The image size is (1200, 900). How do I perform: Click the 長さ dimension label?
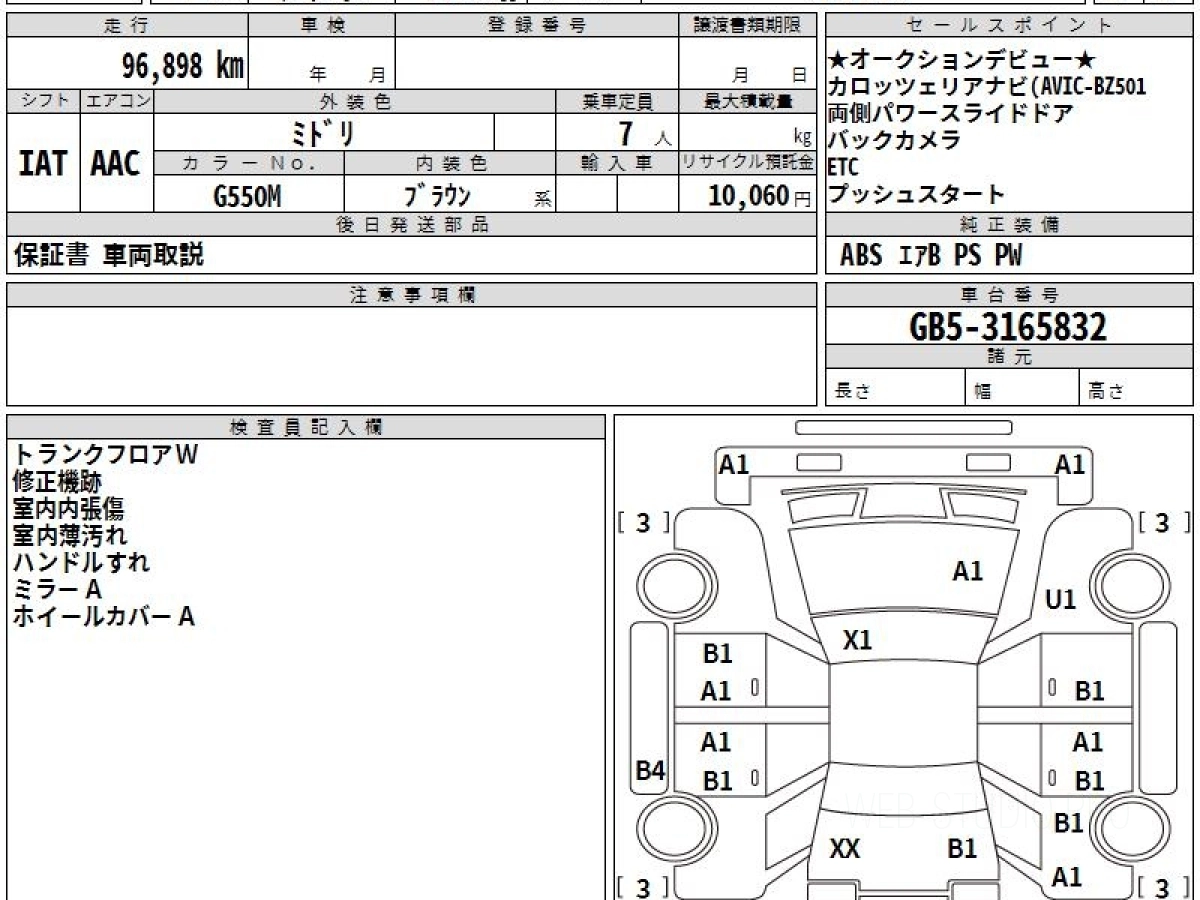(x=853, y=392)
